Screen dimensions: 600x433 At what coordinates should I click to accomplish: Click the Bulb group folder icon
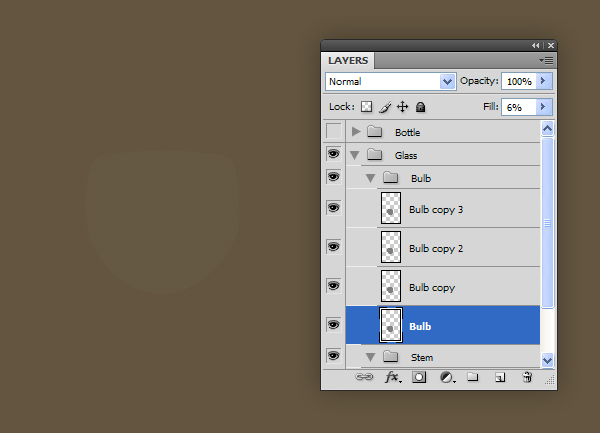click(x=391, y=177)
